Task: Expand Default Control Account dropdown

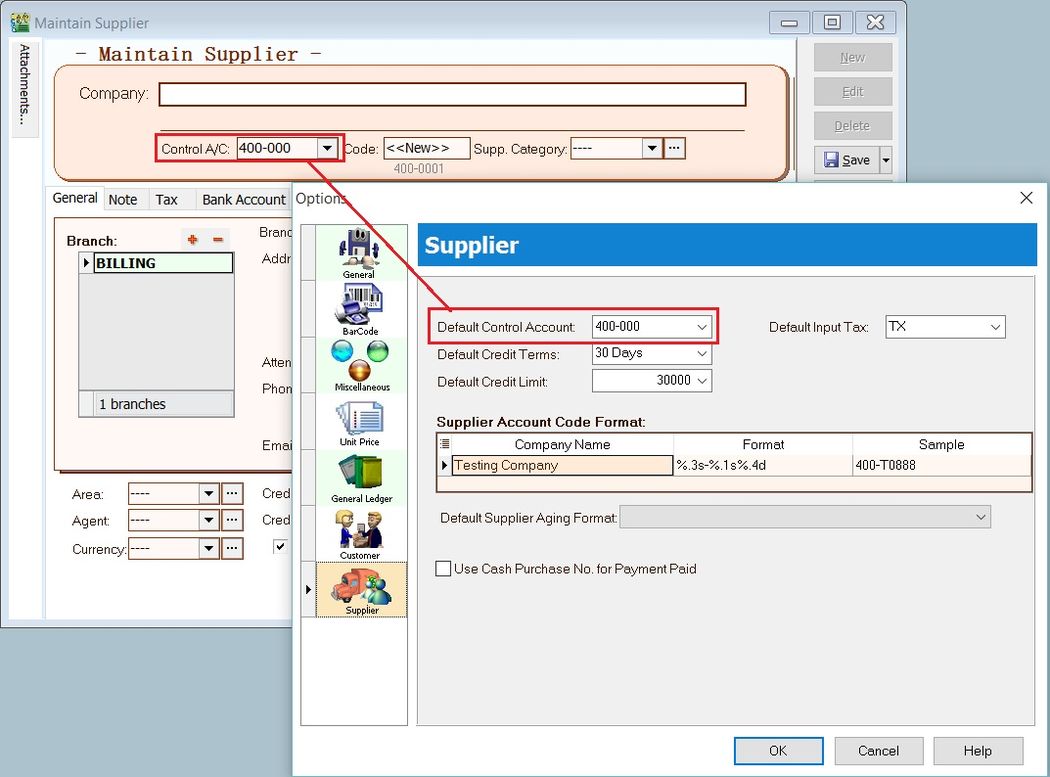Action: pos(702,327)
